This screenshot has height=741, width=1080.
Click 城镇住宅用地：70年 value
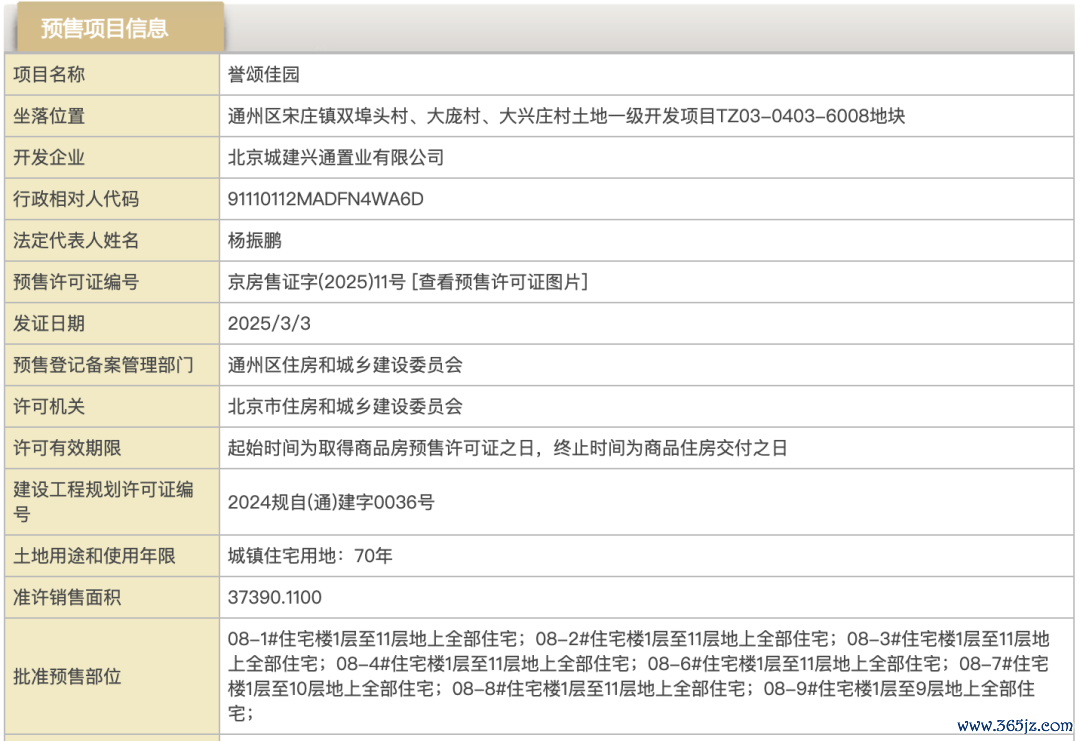310,556
